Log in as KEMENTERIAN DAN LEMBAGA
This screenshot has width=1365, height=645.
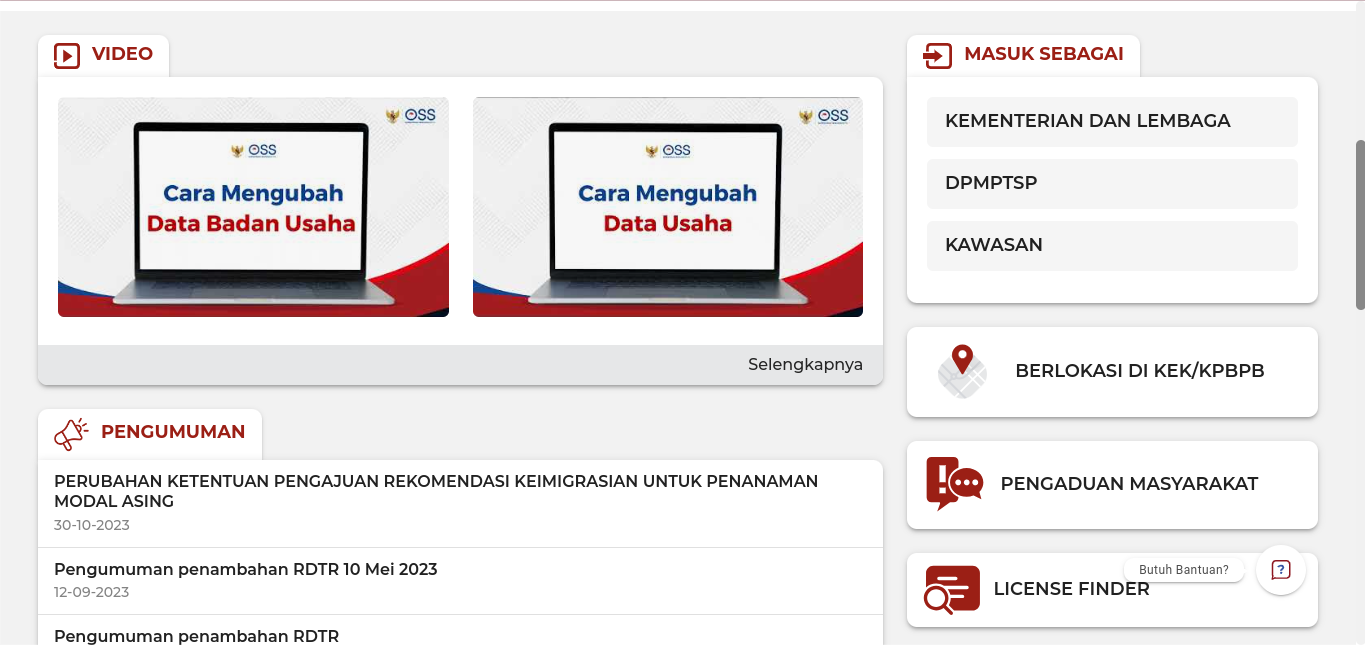coord(1112,122)
